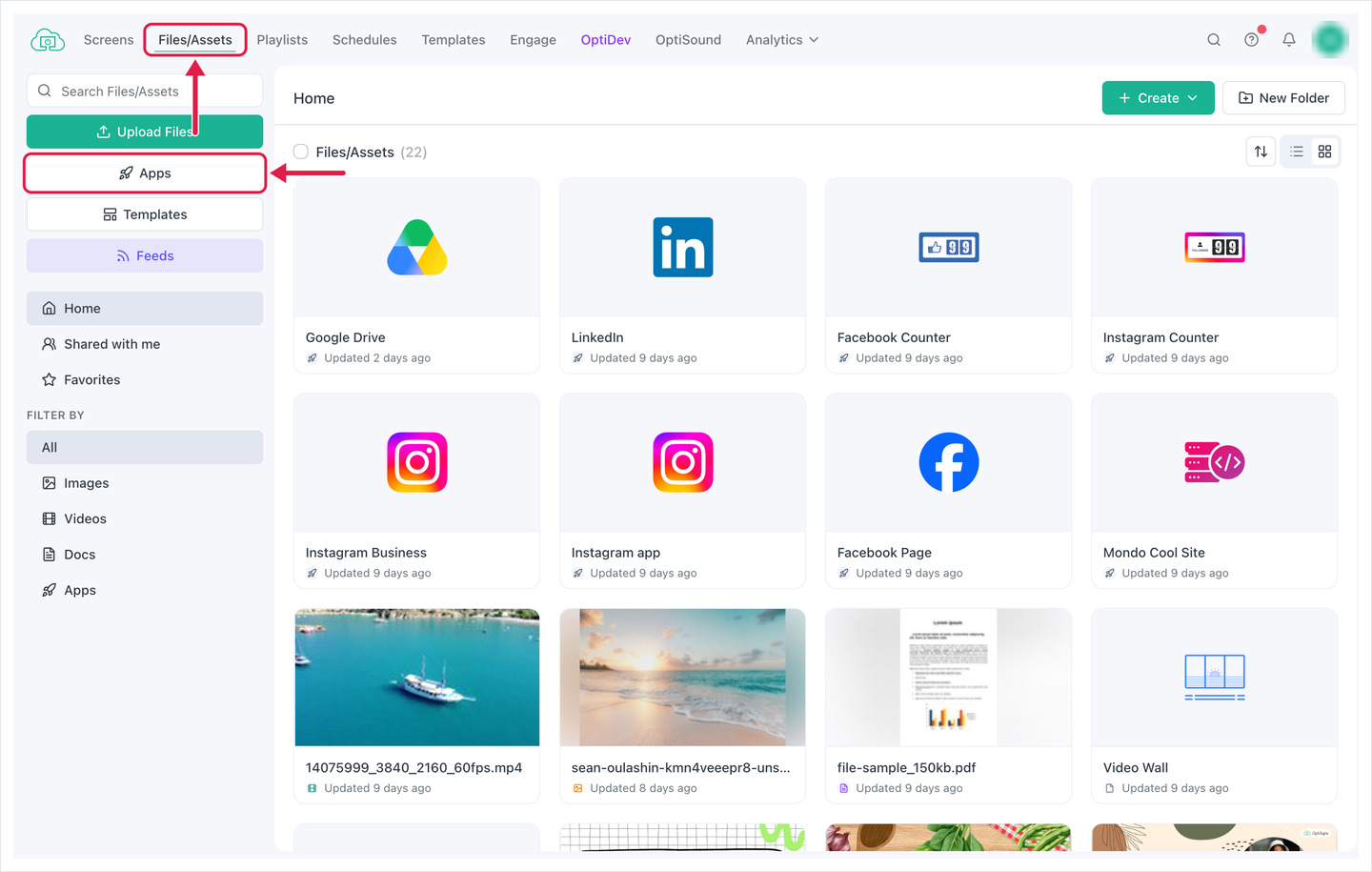This screenshot has height=872, width=1372.
Task: Expand the Analytics menu
Action: (x=782, y=40)
